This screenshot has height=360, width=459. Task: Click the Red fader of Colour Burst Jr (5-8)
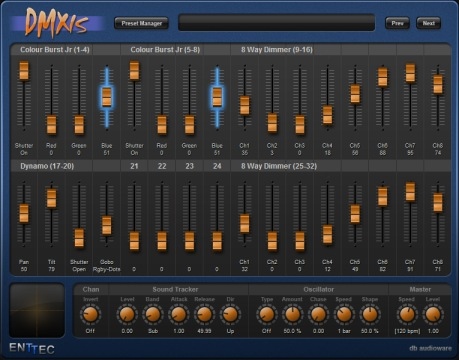162,125
